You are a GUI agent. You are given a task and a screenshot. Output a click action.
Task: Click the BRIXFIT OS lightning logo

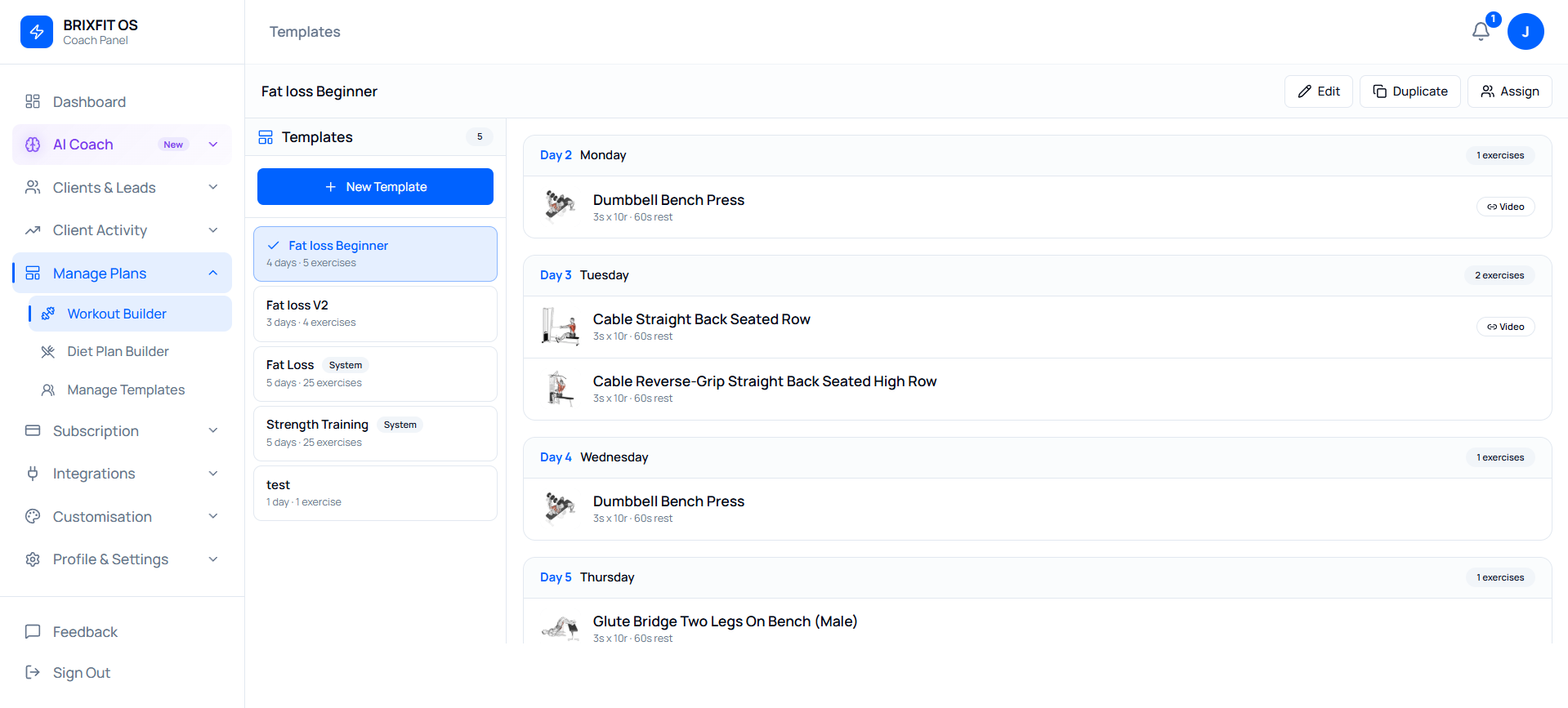(x=37, y=32)
